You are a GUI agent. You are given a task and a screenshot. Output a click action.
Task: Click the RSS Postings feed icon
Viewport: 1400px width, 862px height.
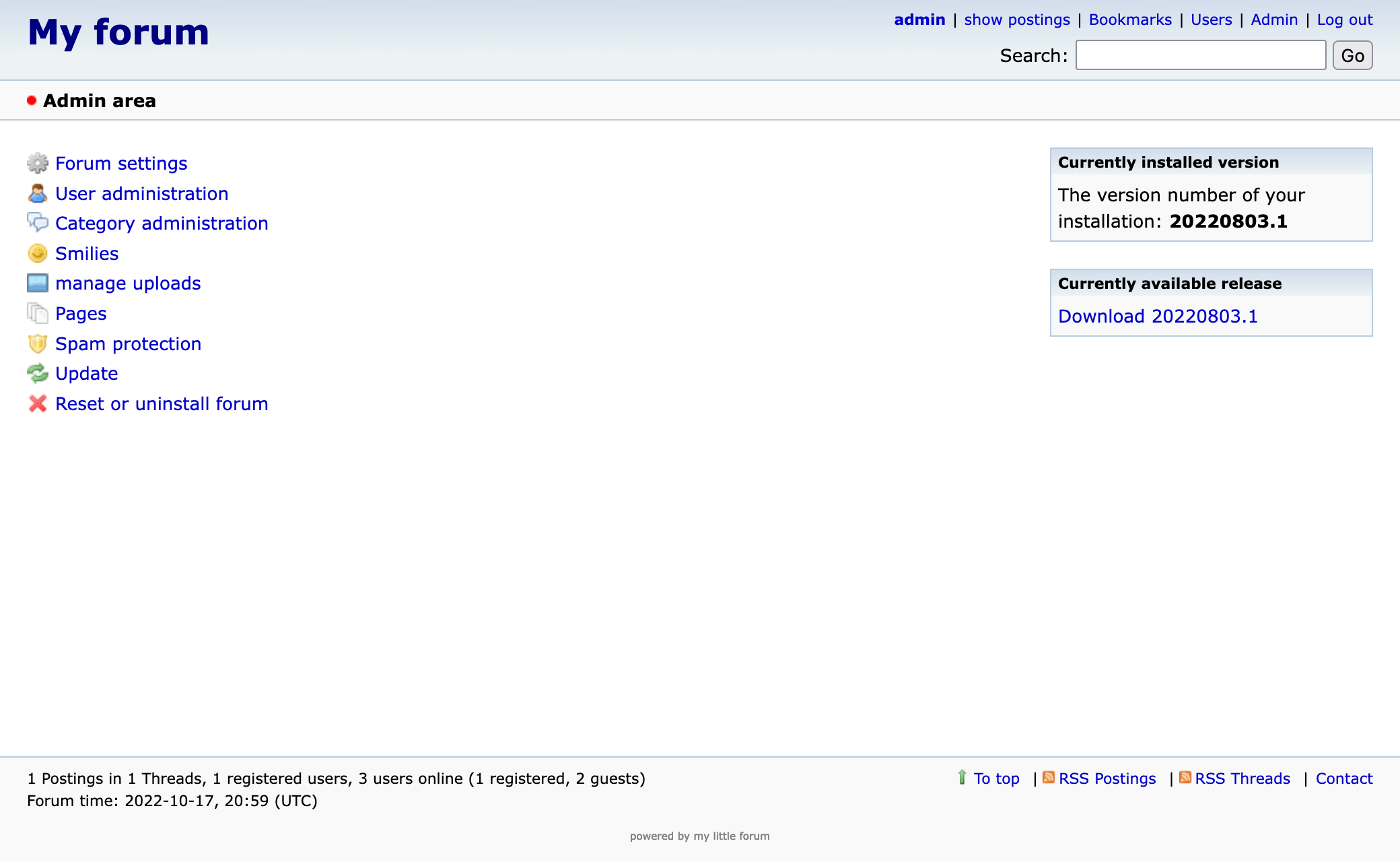[x=1049, y=777]
